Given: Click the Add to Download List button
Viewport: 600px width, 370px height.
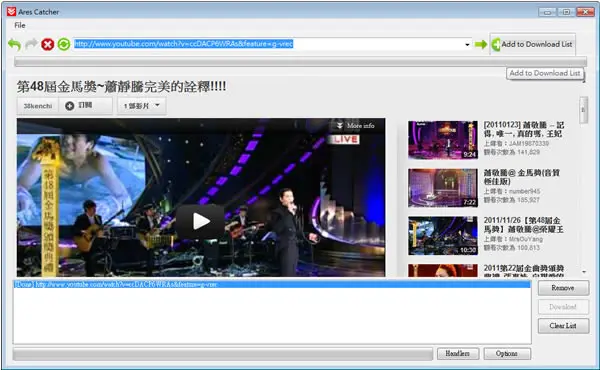Looking at the screenshot, I should click(x=532, y=44).
